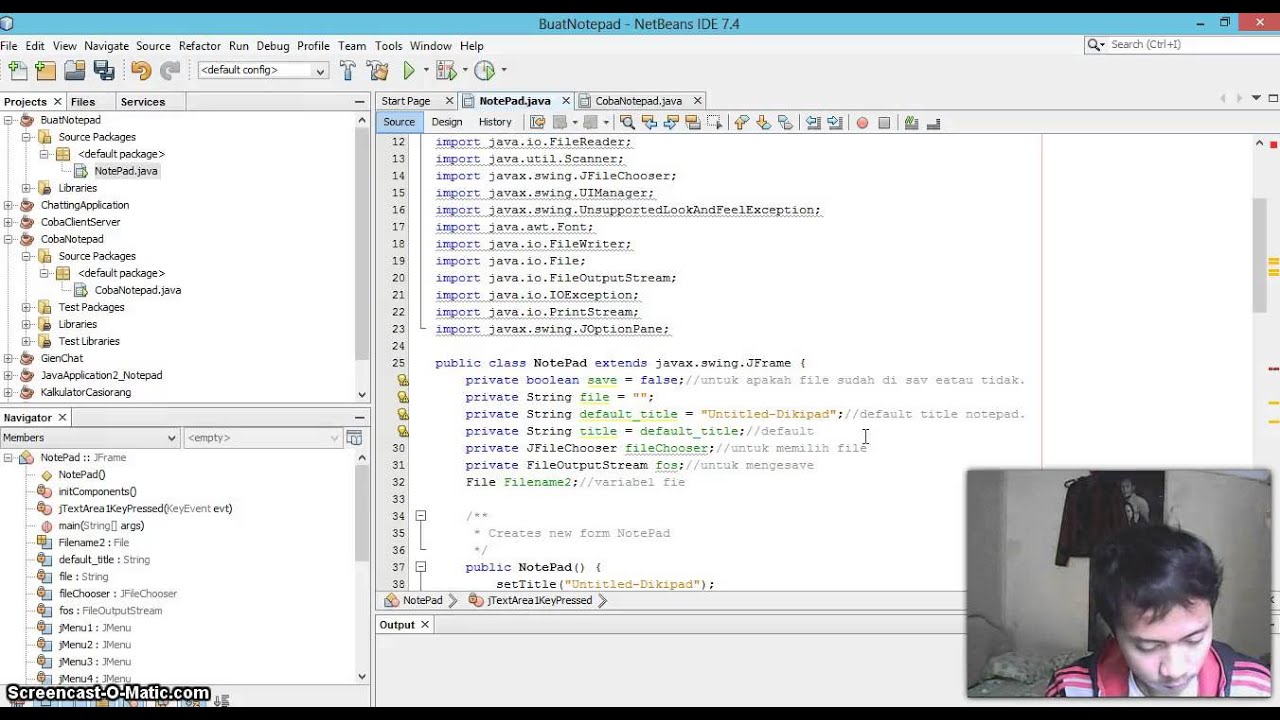This screenshot has height=720, width=1280.
Task: Open Debug Project dropdown arrow
Action: coord(464,70)
